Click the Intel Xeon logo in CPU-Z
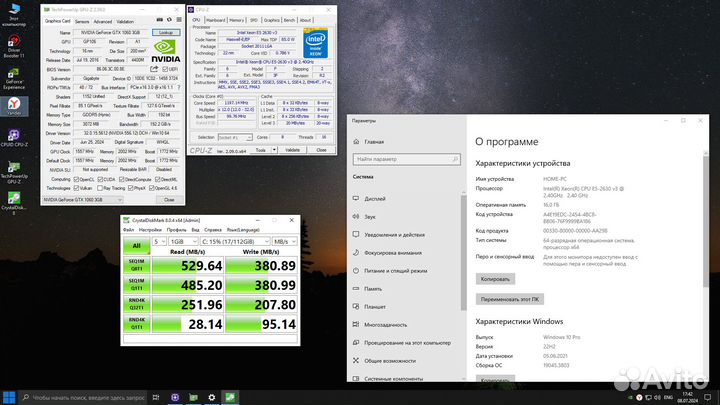720x405 pixels. coord(315,43)
